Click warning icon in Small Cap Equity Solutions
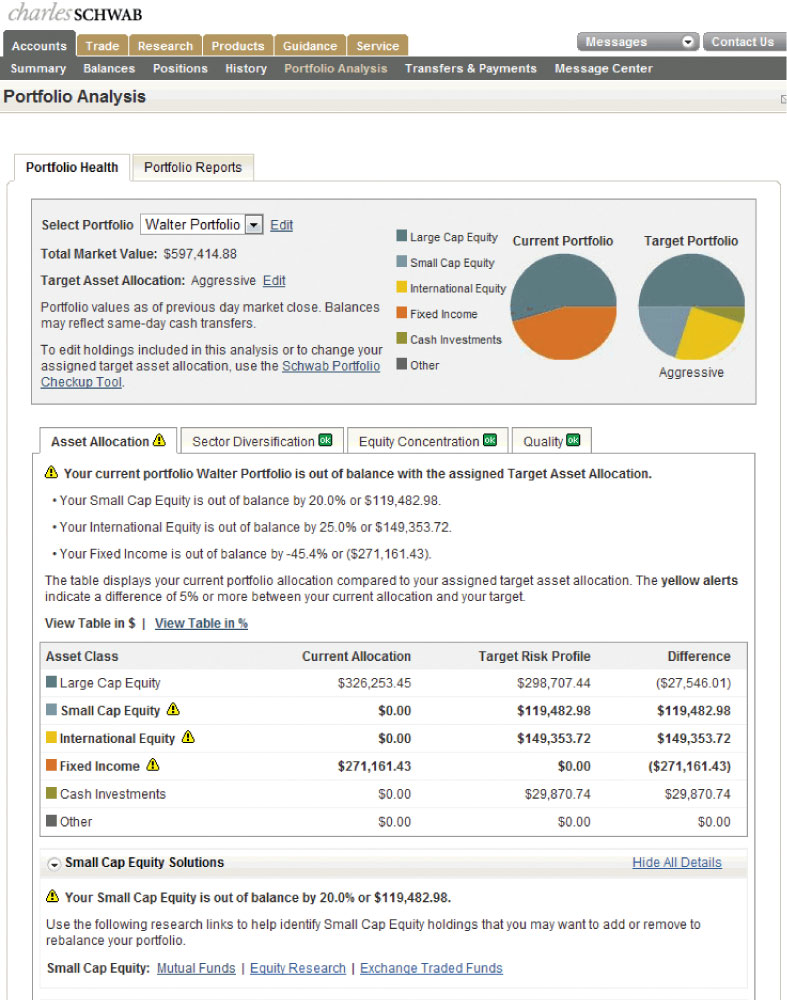Viewport: 787px width, 1000px height. 52,896
